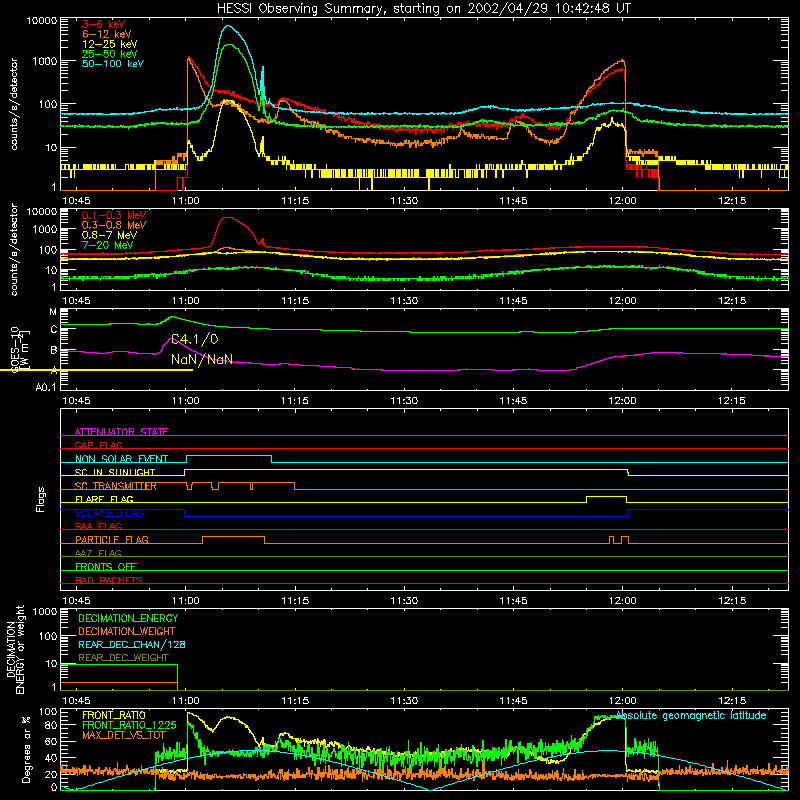
Task: Select the SC_TRANSMITTER flag label
Action: click(116, 486)
